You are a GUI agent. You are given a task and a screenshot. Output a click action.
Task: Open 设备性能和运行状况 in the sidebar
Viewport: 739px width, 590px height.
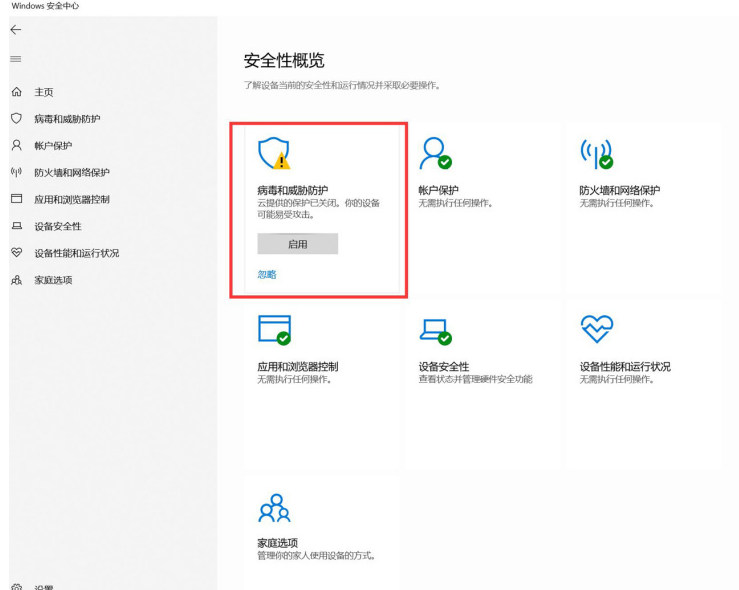(x=77, y=253)
